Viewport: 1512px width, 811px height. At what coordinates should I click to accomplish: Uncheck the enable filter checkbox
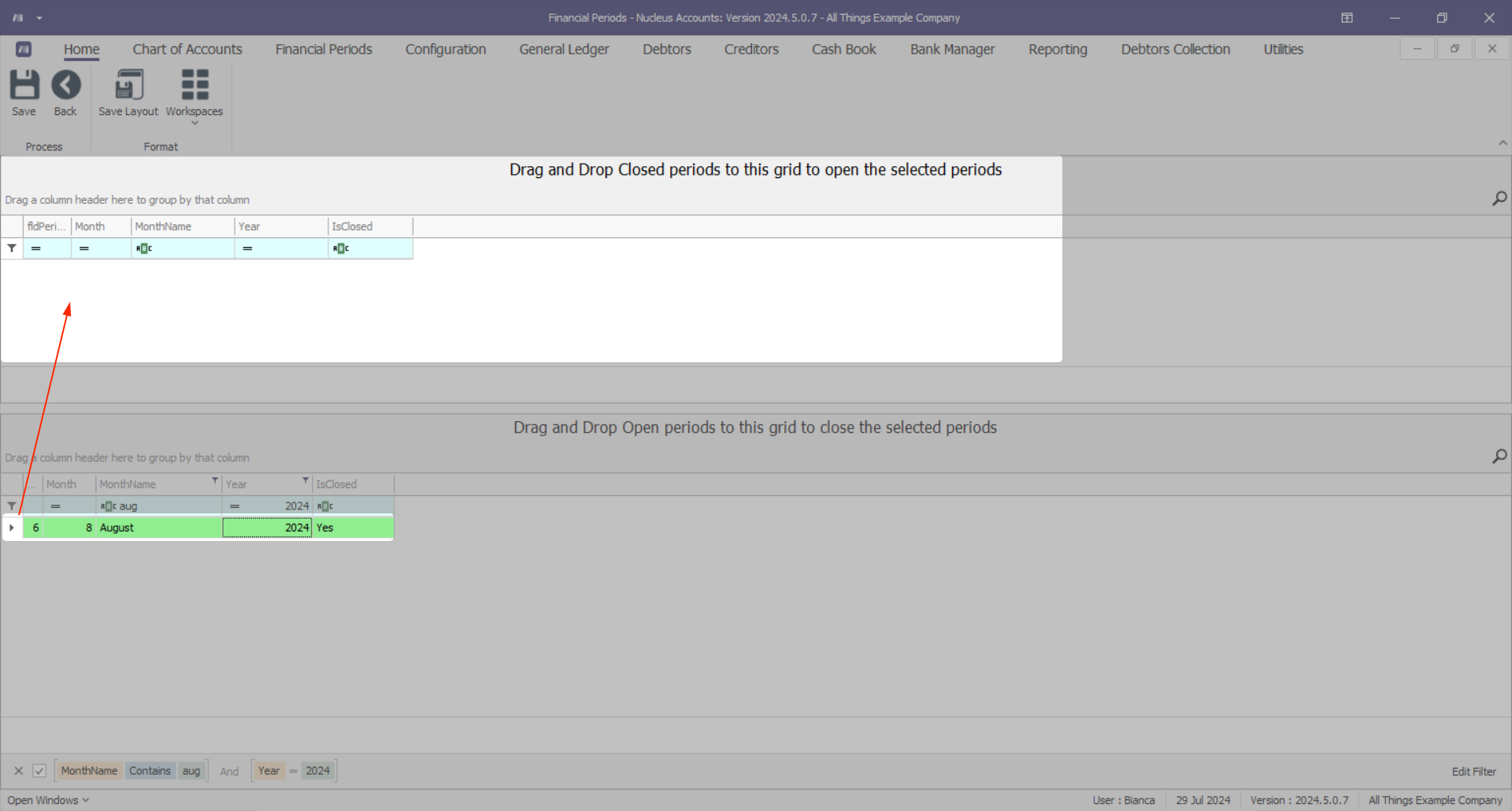pos(39,771)
